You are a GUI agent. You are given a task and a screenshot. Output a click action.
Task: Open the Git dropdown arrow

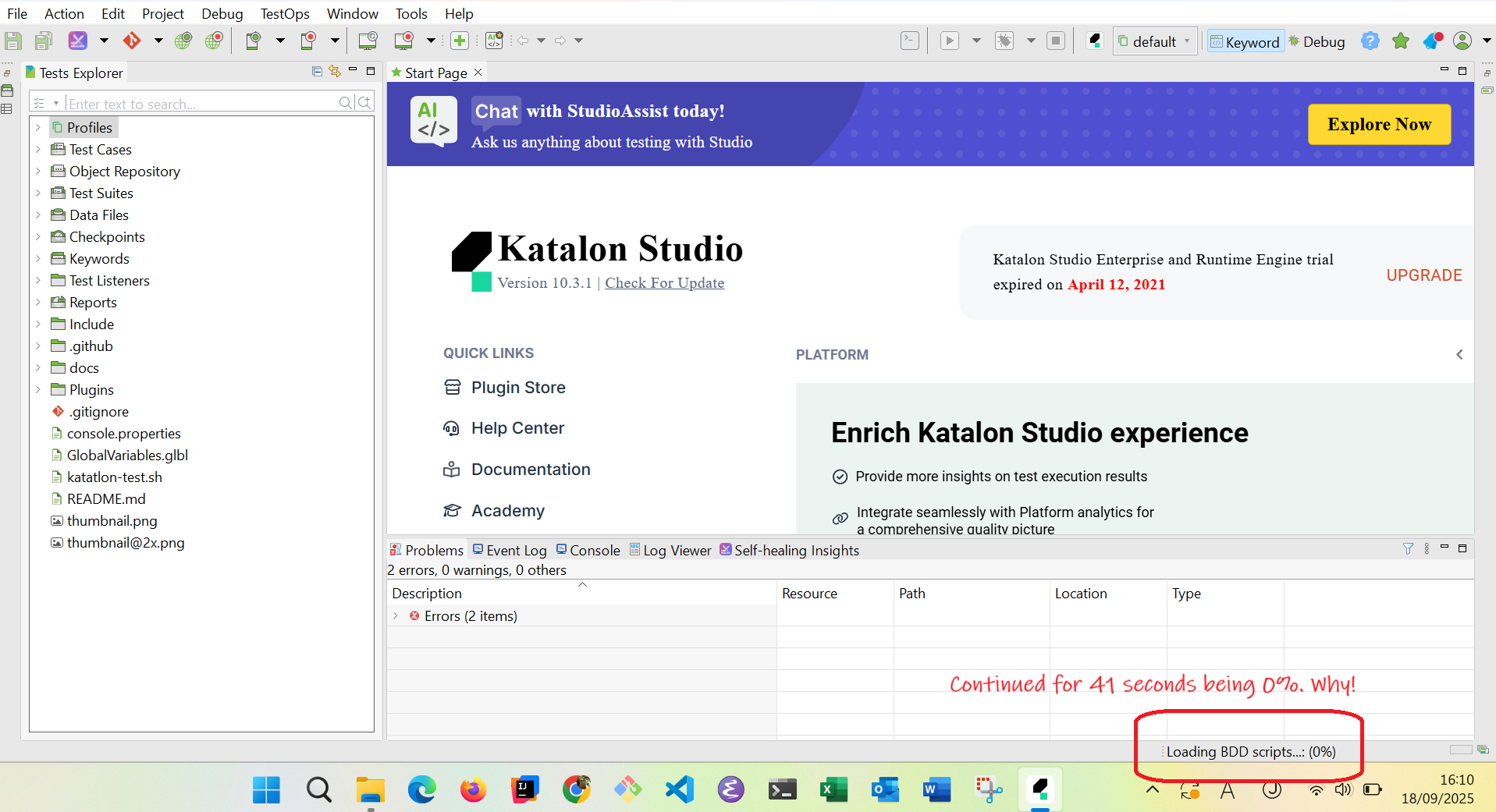158,41
